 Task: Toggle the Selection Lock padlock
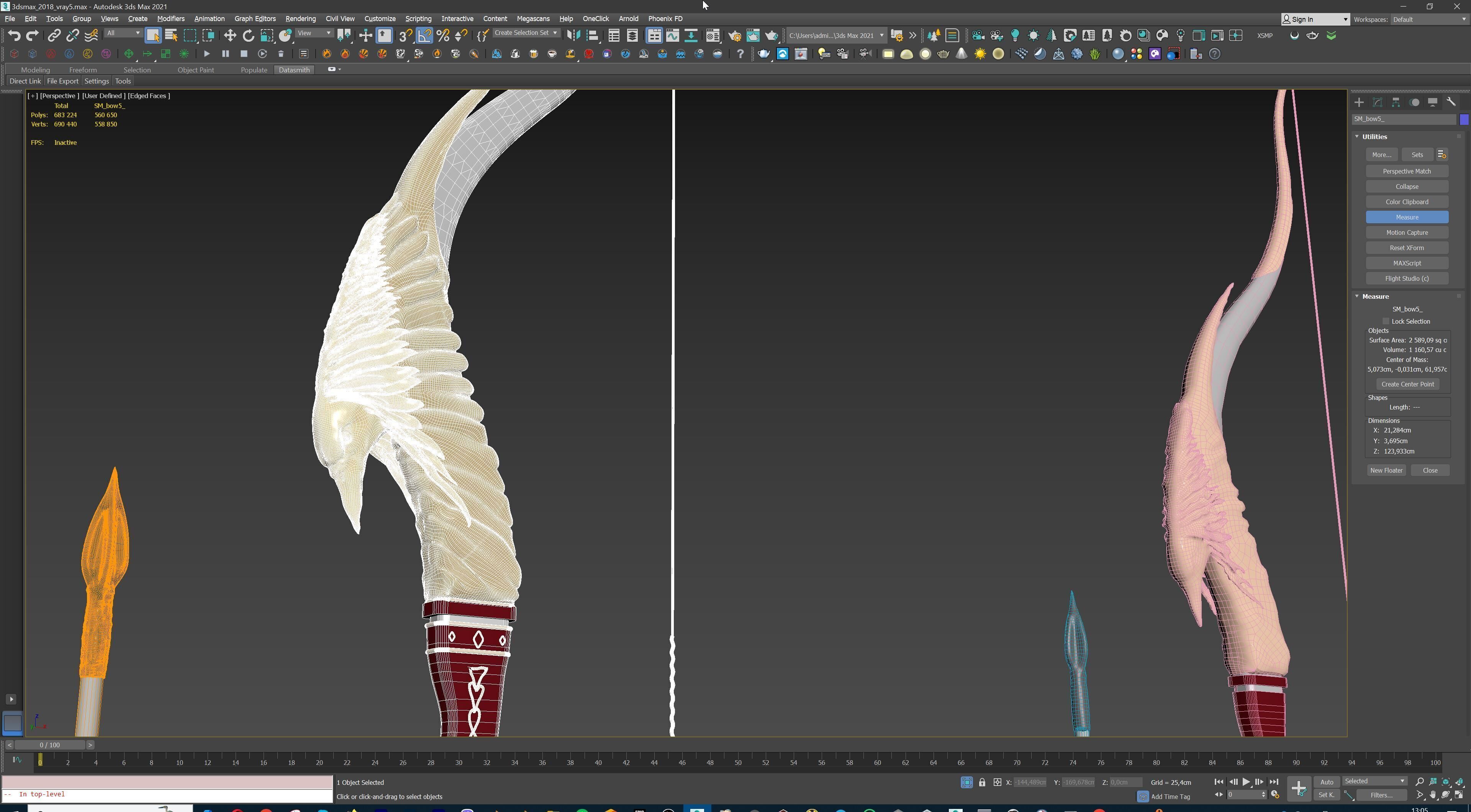[x=981, y=782]
